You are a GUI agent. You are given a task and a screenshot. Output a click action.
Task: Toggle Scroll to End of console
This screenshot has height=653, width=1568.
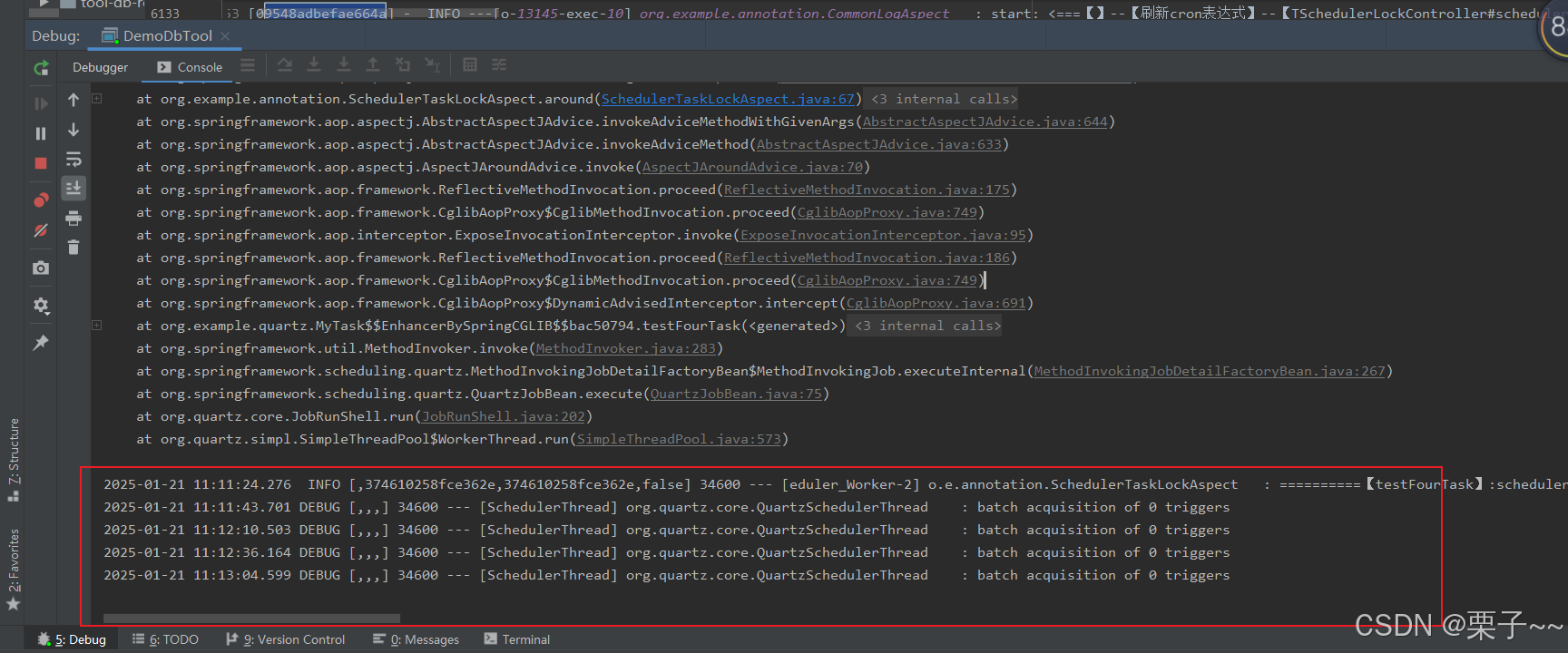[x=73, y=188]
